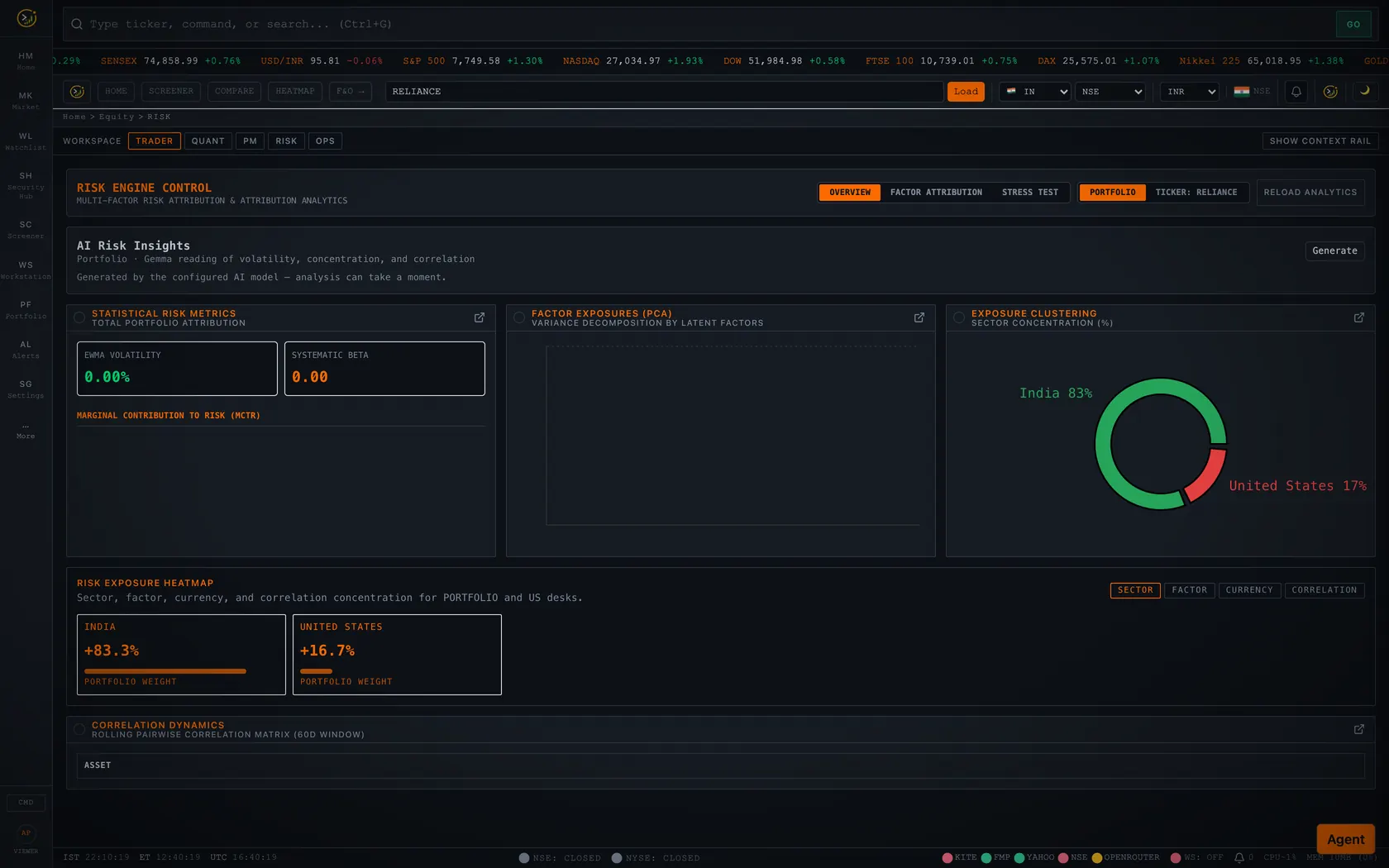Select the Currency heatmap tab
Screen dimensions: 1389x868
pos(1249,590)
